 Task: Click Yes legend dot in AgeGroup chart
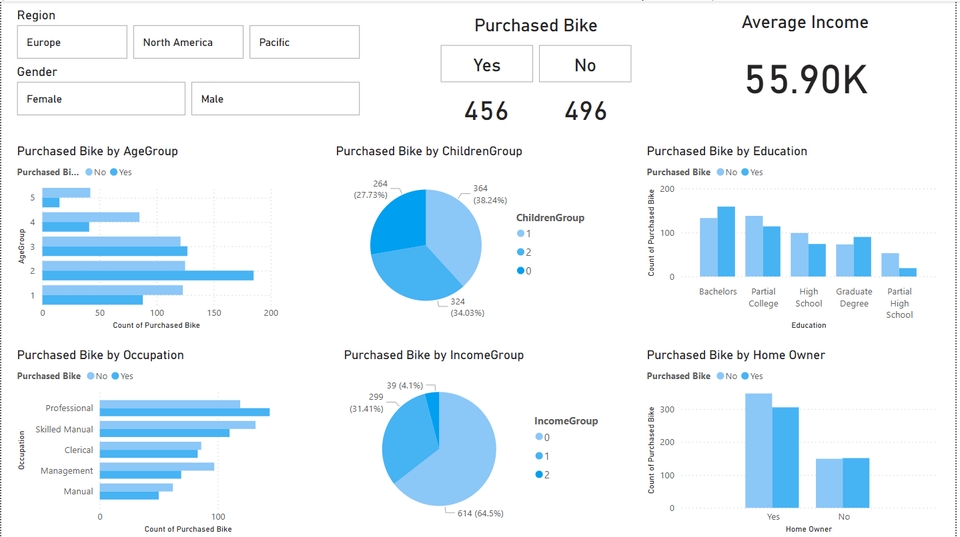click(x=114, y=173)
